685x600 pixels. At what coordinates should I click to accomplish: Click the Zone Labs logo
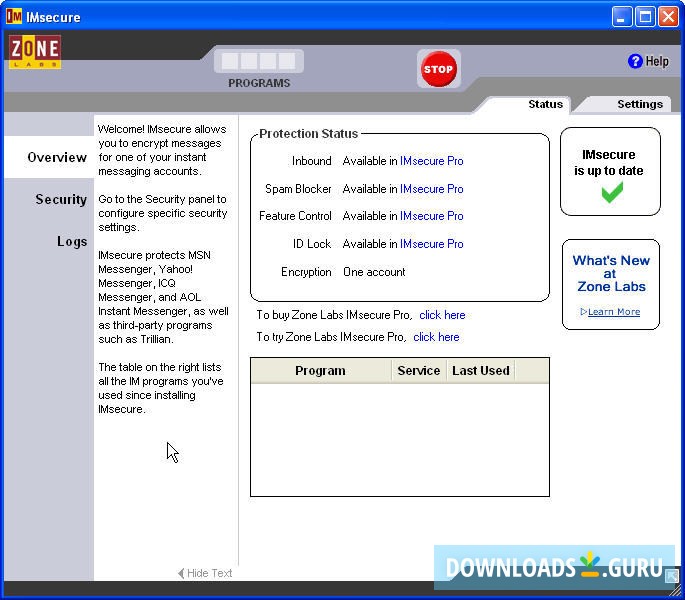point(35,52)
